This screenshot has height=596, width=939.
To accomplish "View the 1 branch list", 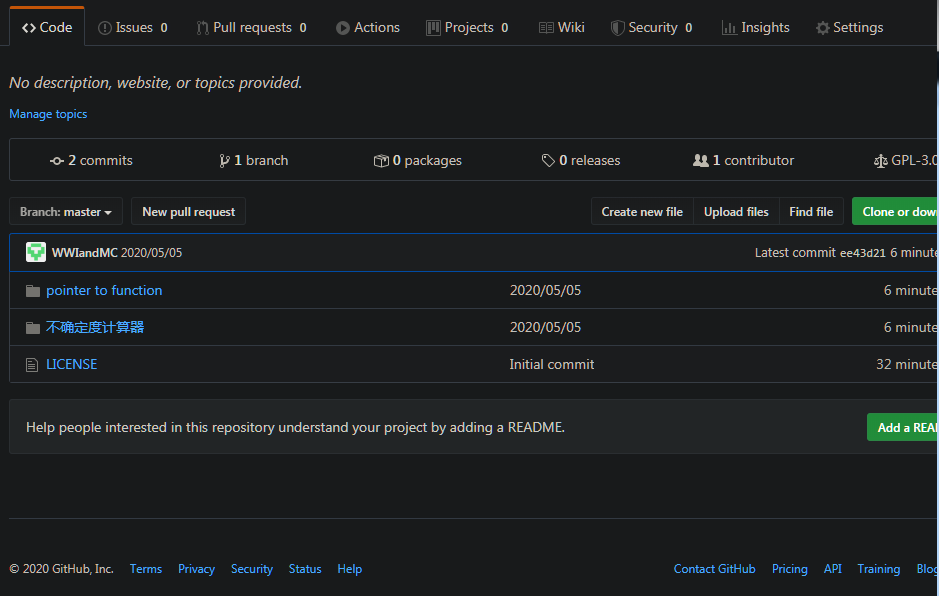I will (x=254, y=161).
